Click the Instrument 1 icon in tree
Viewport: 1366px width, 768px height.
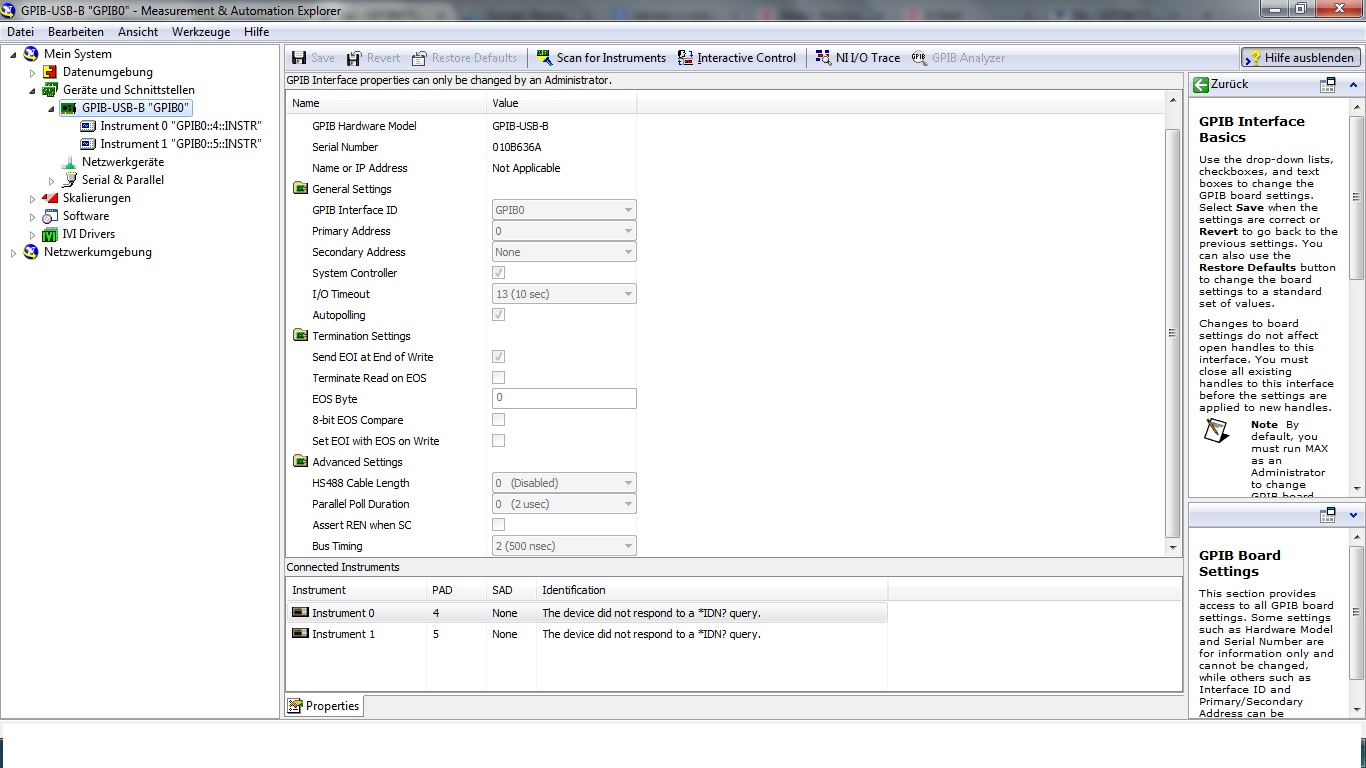88,144
